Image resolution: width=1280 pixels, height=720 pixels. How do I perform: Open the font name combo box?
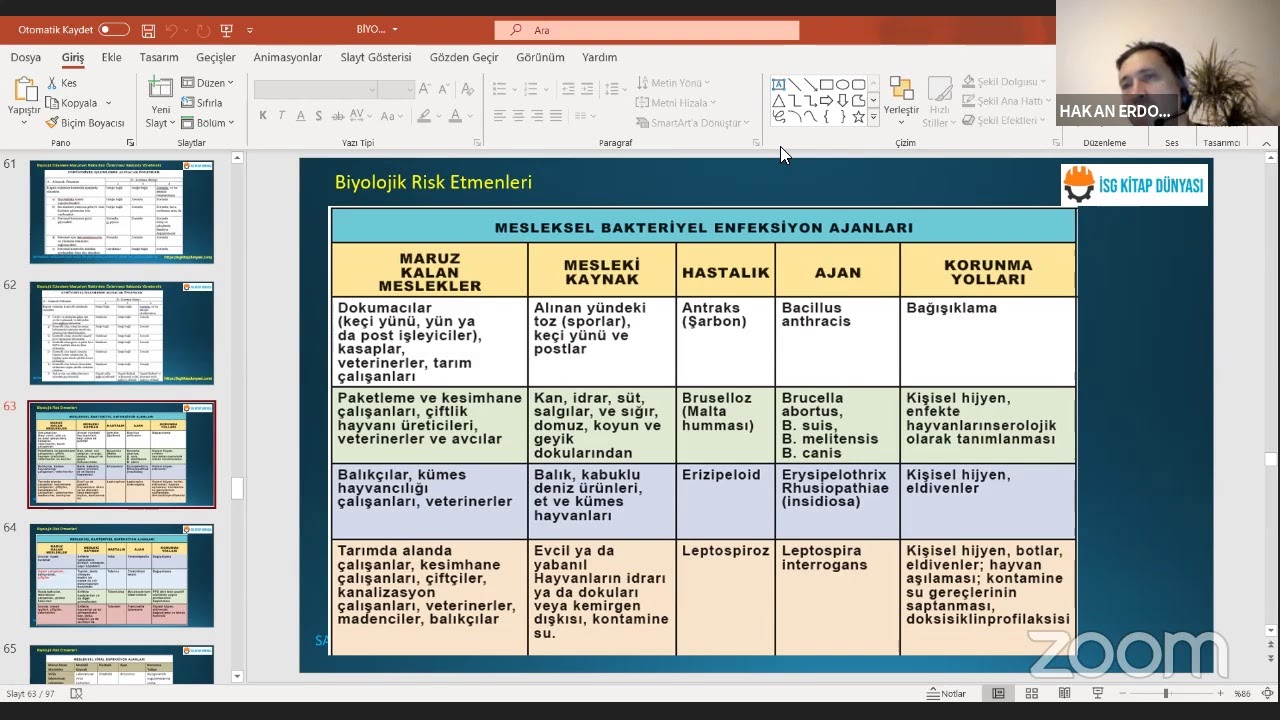[315, 90]
